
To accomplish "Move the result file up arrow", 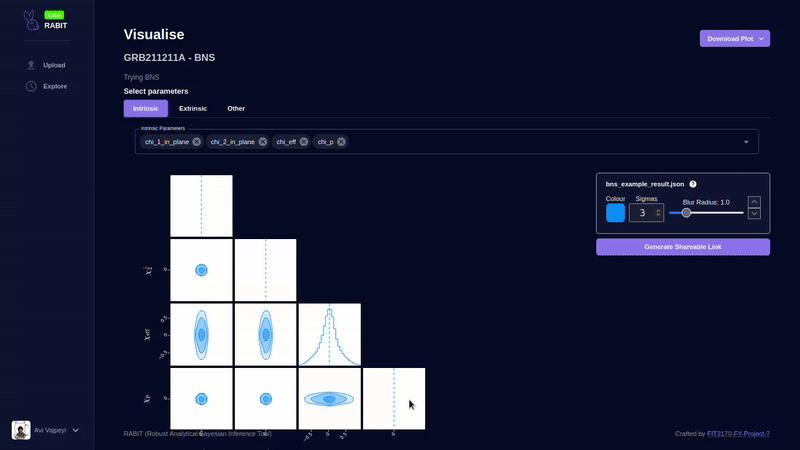I will pyautogui.click(x=754, y=202).
